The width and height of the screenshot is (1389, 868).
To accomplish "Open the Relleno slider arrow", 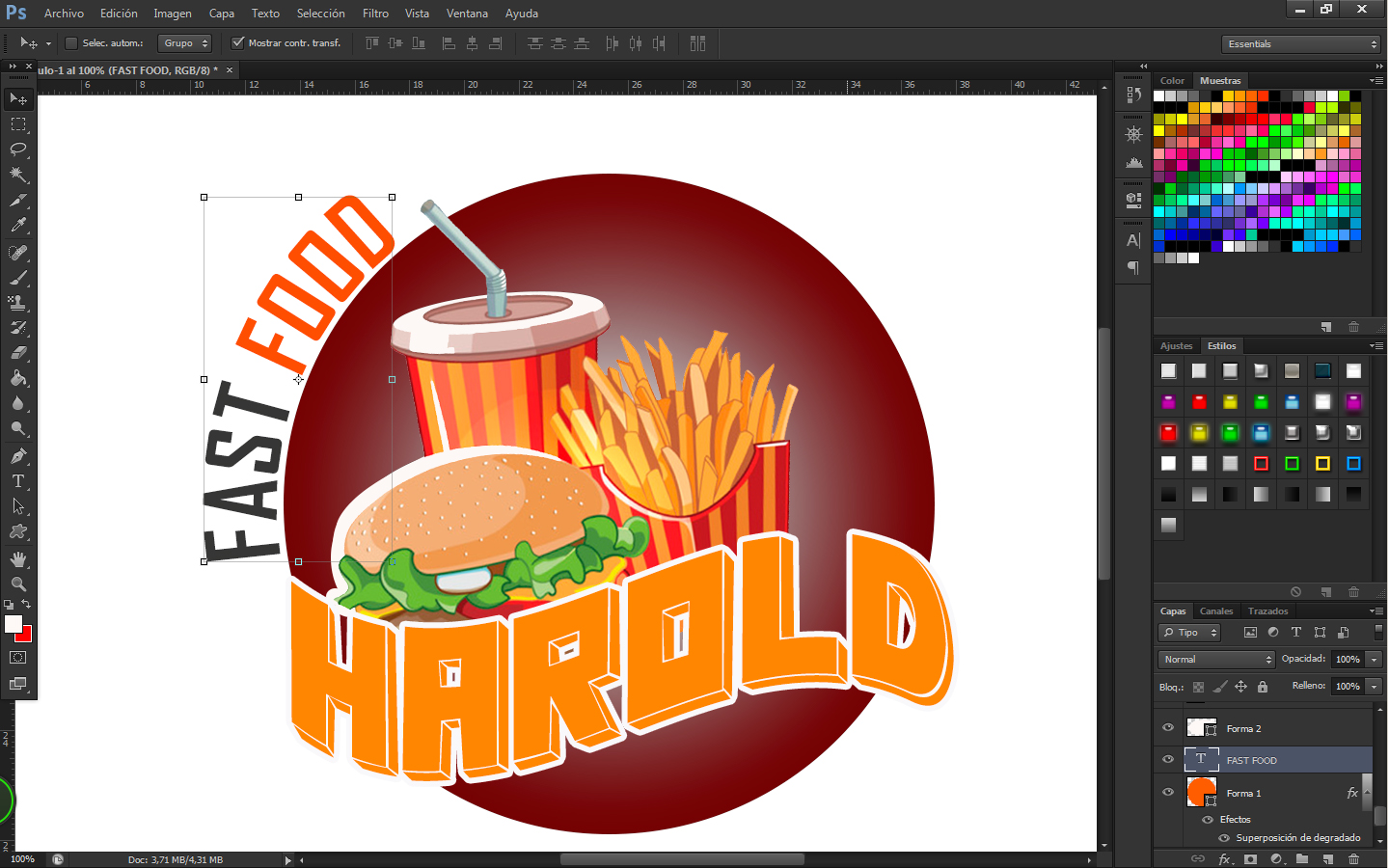I will pyautogui.click(x=1375, y=687).
